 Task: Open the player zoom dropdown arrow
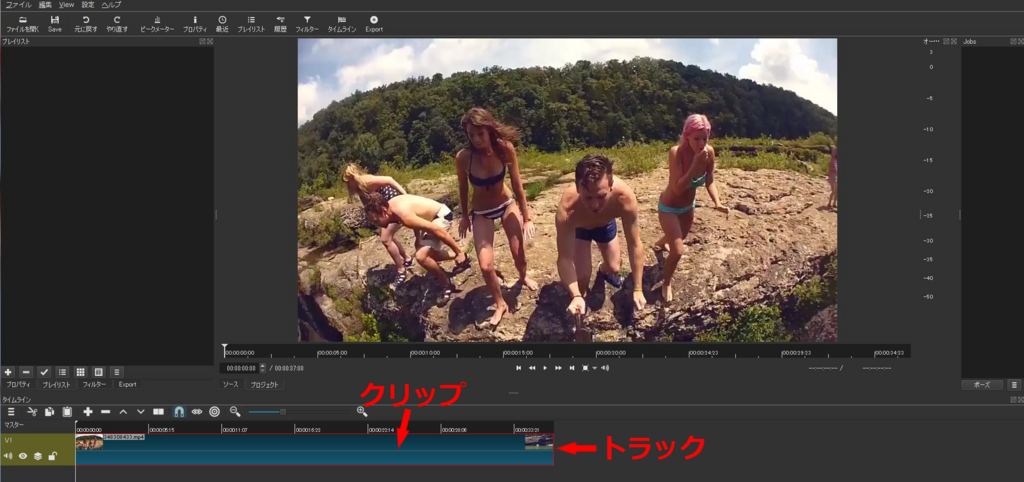pos(594,368)
